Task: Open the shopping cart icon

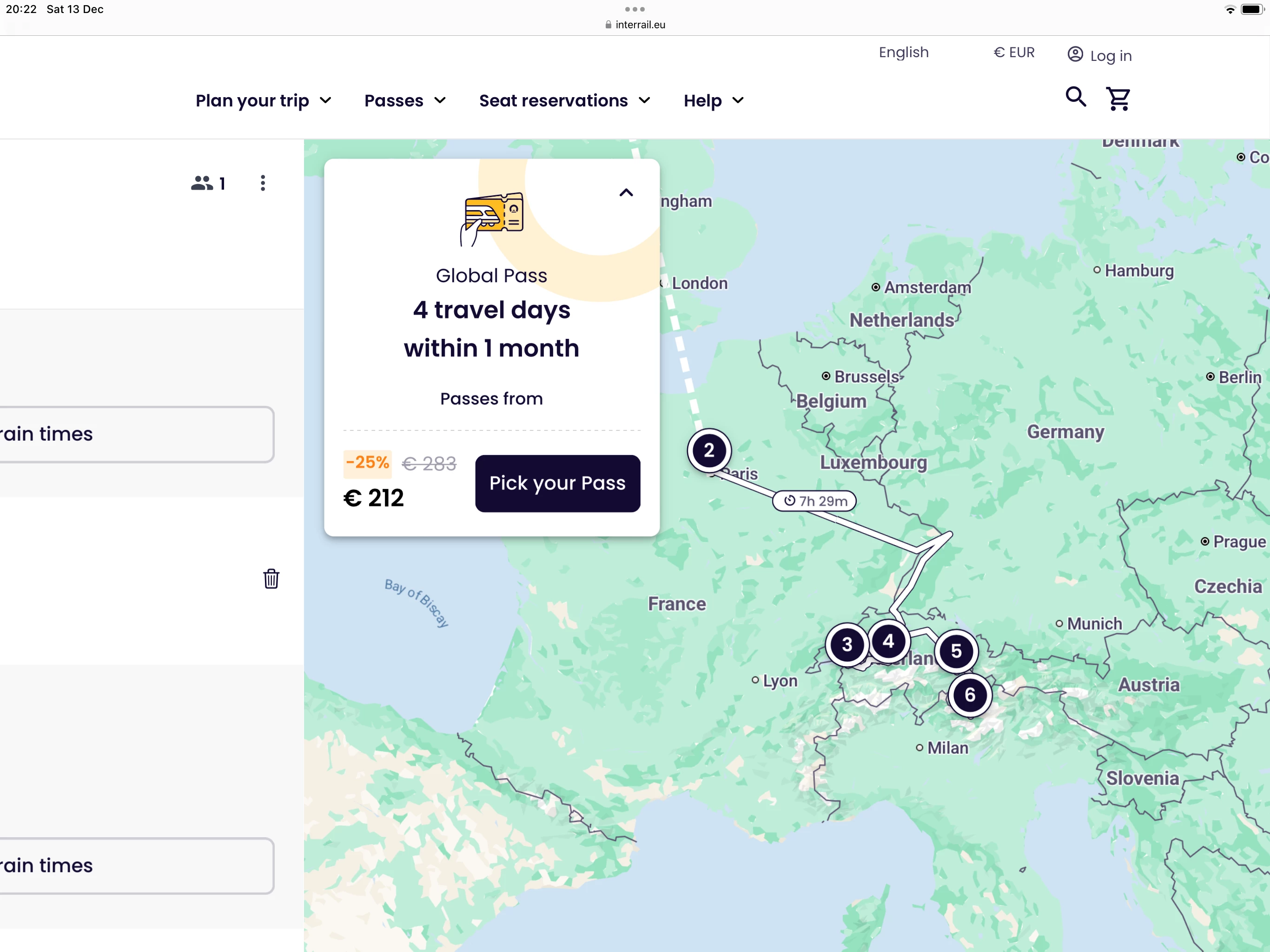Action: click(x=1118, y=99)
